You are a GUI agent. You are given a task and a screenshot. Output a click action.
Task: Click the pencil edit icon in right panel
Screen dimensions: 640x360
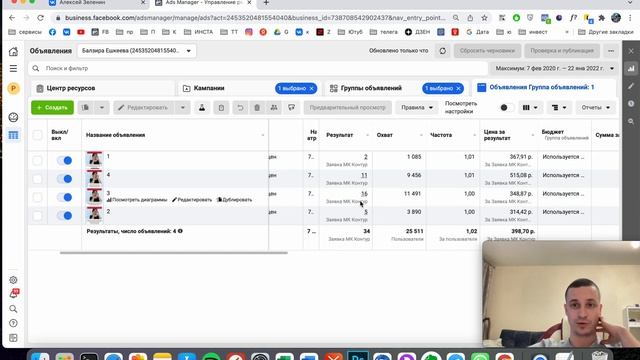click(x=631, y=86)
